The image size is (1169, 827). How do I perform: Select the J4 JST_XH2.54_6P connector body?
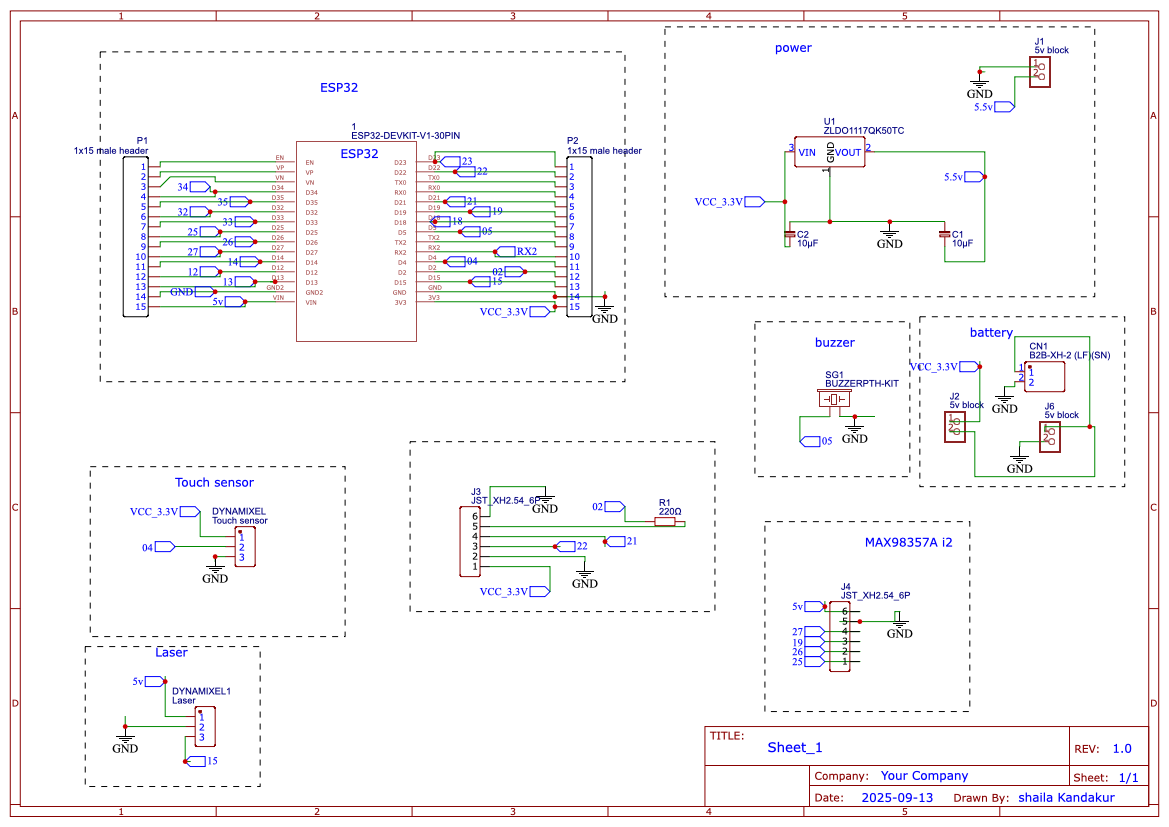point(839,638)
